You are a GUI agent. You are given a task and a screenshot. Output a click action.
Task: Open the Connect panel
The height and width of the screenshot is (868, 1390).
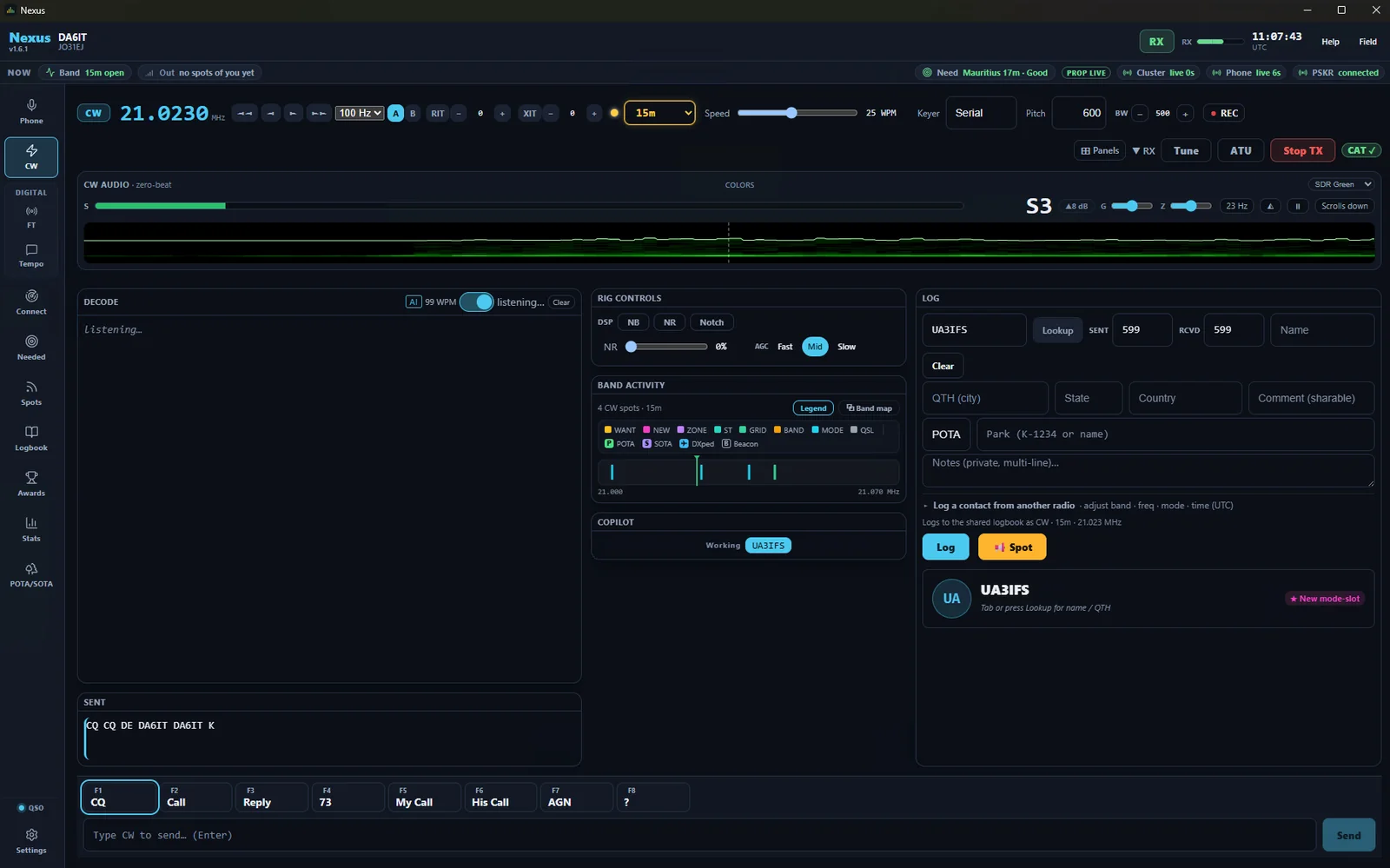[x=31, y=302]
